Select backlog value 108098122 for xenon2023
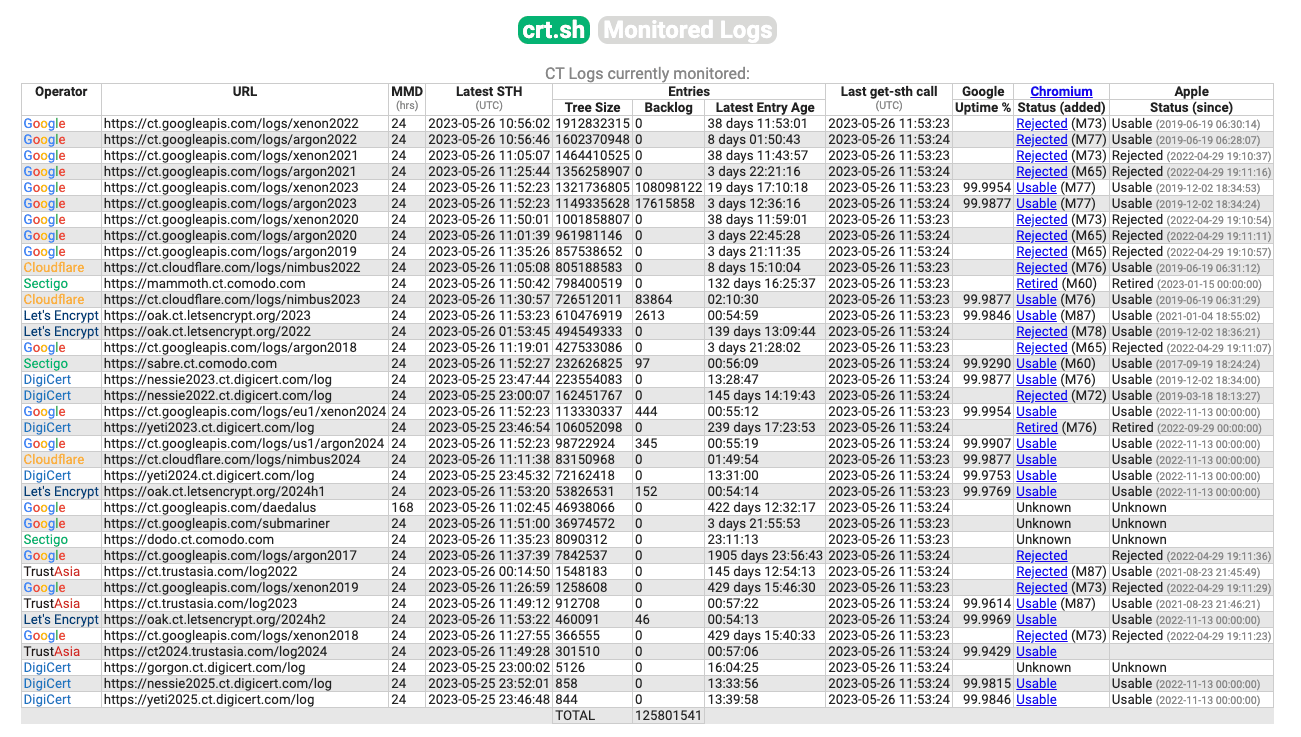1301x737 pixels. click(x=668, y=187)
